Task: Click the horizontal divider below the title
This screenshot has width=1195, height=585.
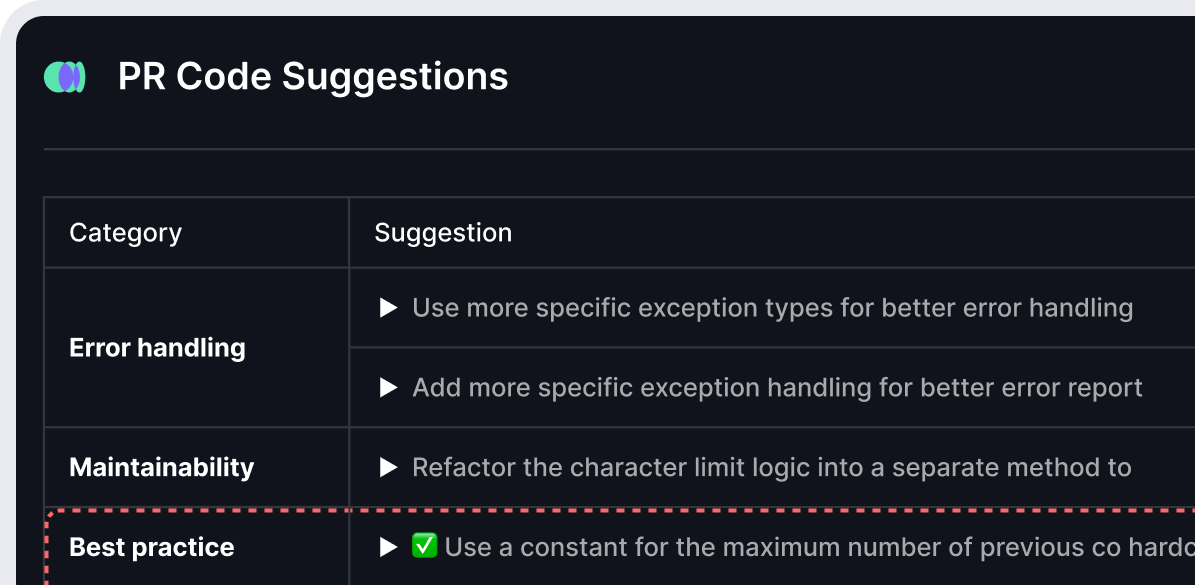Action: click(600, 150)
